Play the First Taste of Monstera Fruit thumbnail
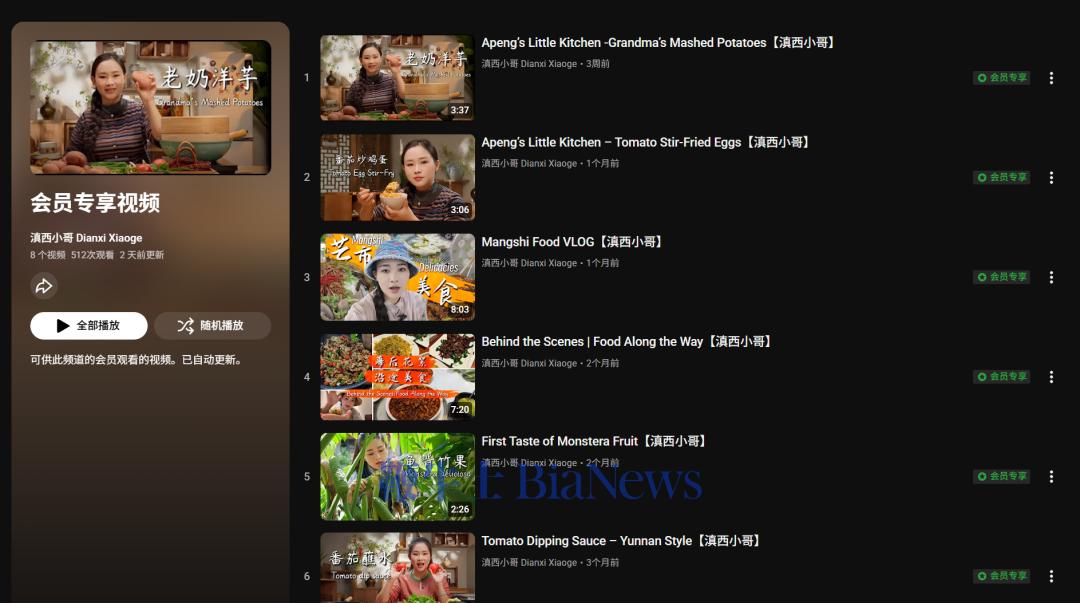Screen dimensions: 1080x603 tap(397, 477)
